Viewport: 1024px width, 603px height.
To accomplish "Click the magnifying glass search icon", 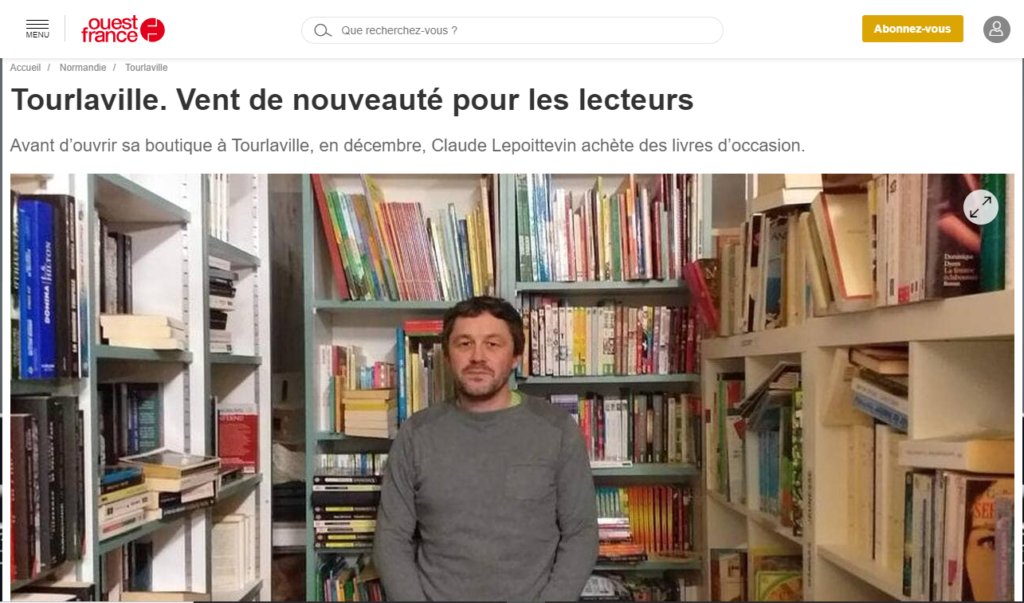I will coord(323,30).
